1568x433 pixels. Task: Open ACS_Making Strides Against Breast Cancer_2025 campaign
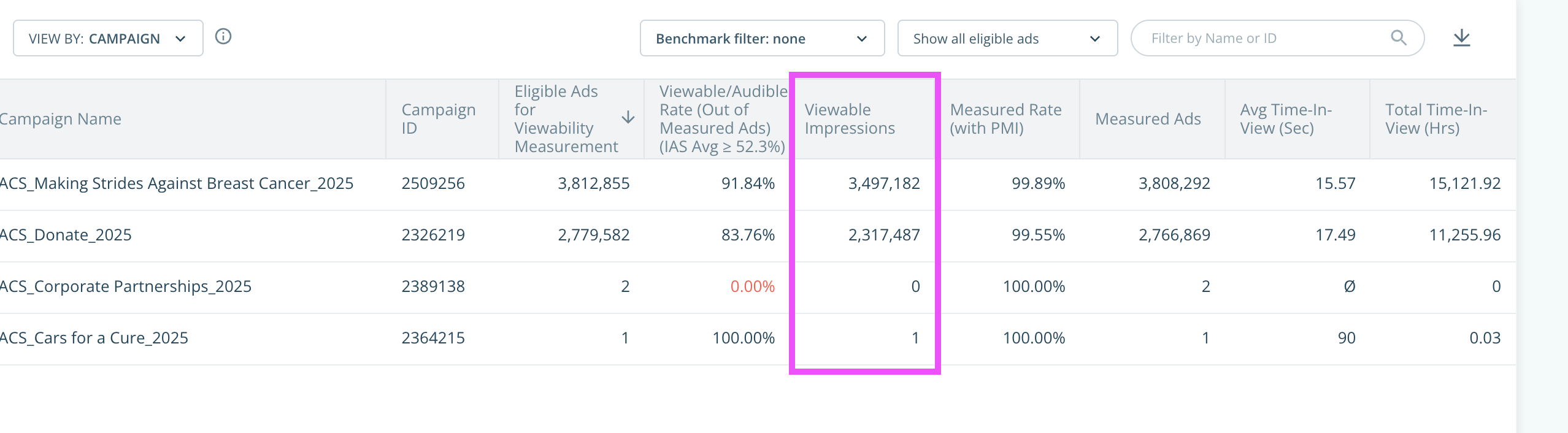click(x=177, y=183)
